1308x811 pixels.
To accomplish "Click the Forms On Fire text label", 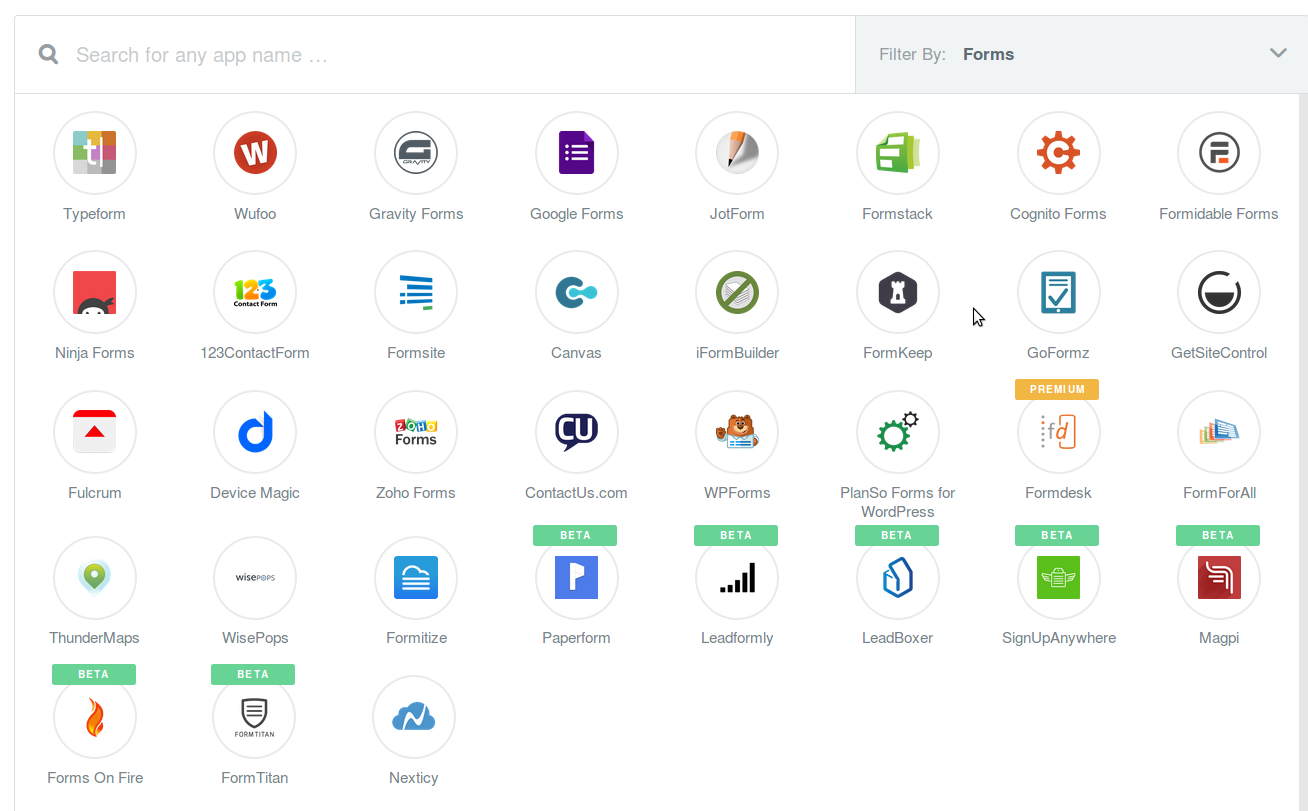I will [x=95, y=778].
